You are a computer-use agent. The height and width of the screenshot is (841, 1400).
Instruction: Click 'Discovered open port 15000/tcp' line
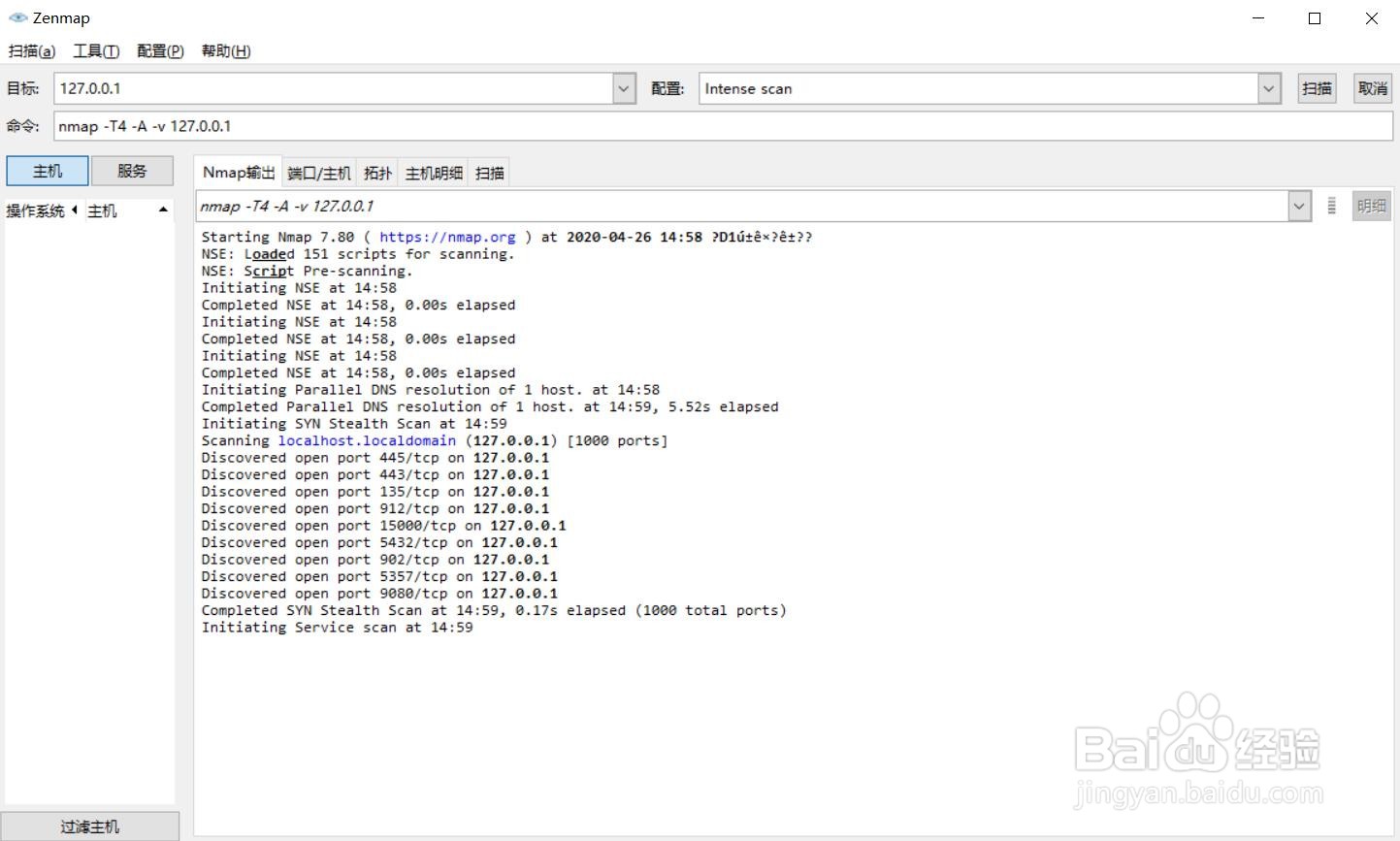click(x=383, y=526)
